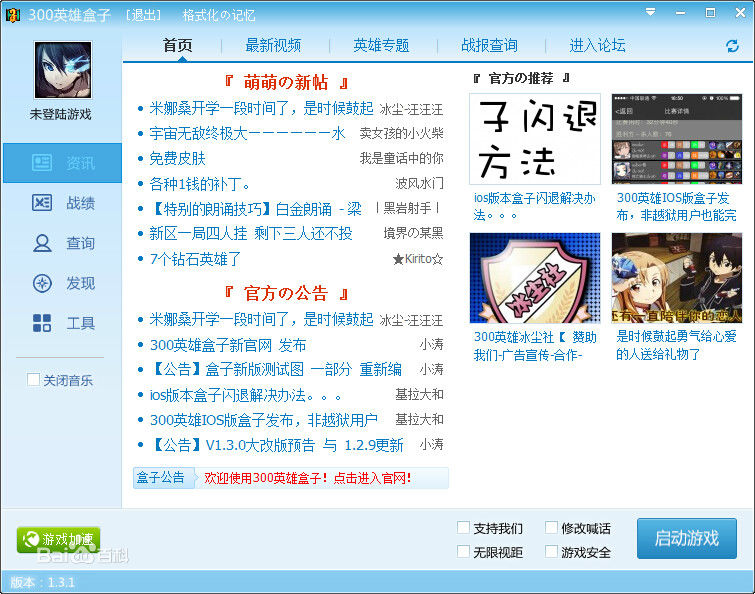
Task: Open the 【特别的朗诵技巧】白金朗诵 post
Action: [x=255, y=209]
